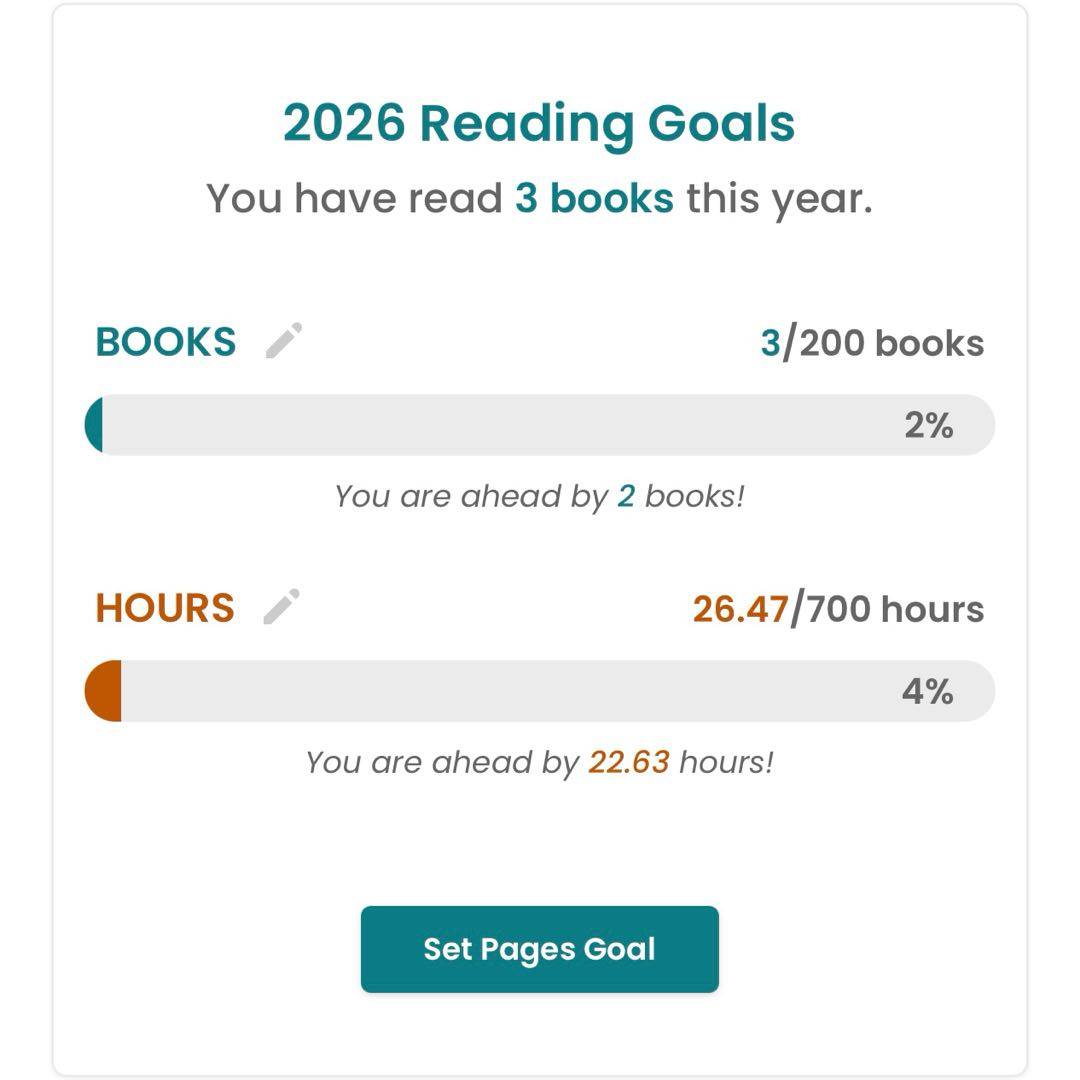Select the 26.47/700 hours counter

coord(838,609)
